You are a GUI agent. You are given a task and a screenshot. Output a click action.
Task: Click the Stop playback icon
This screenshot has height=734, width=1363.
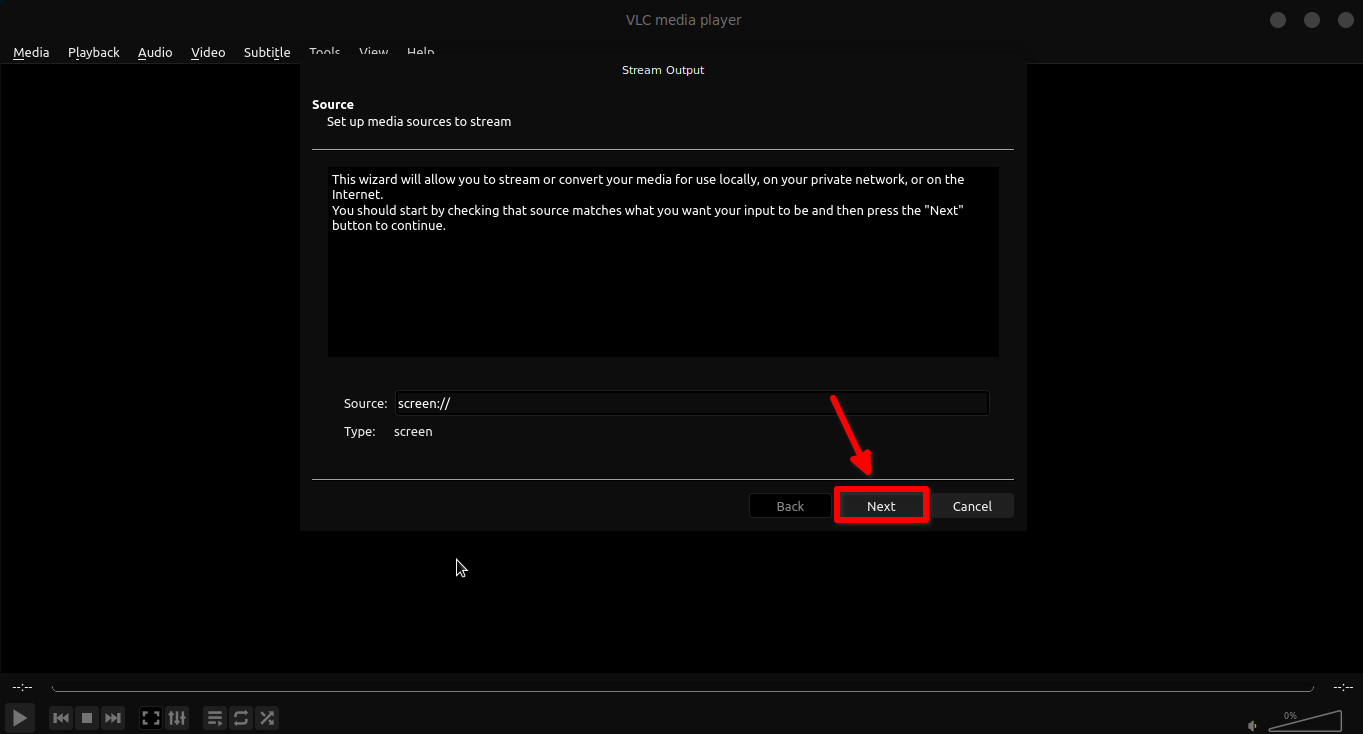click(87, 718)
